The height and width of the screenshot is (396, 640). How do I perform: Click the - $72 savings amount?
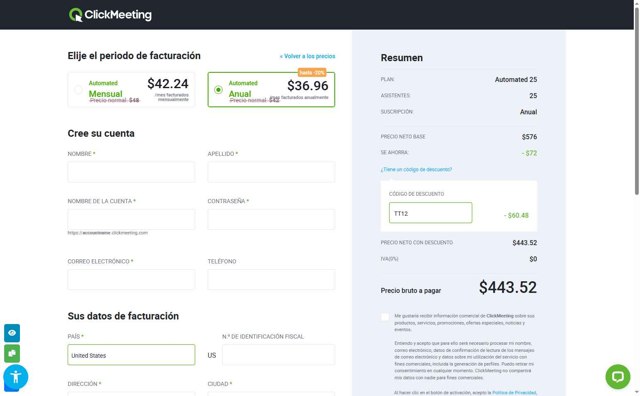[x=529, y=153]
